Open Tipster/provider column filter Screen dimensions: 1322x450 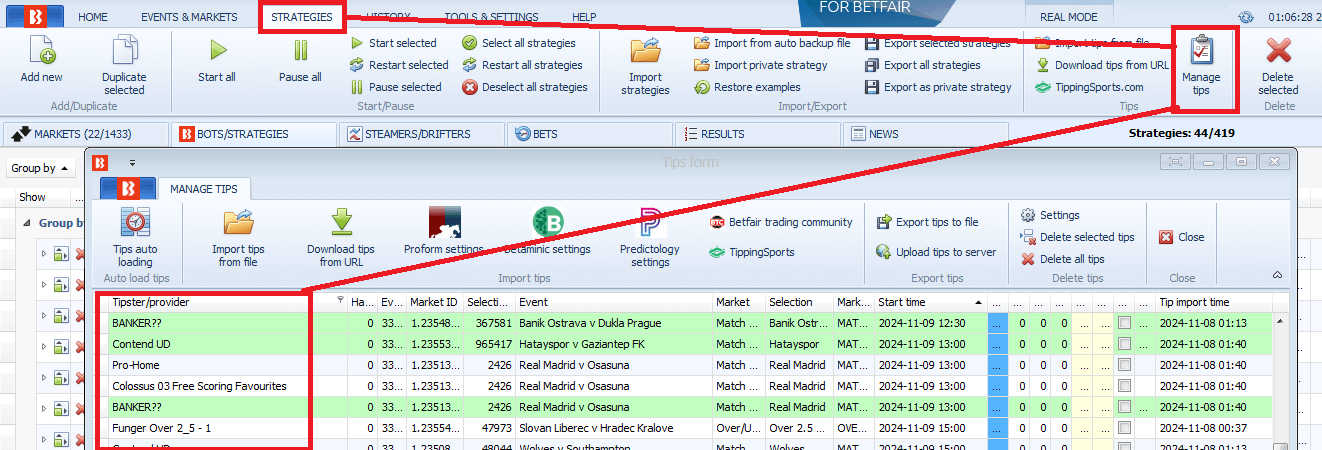tap(340, 301)
